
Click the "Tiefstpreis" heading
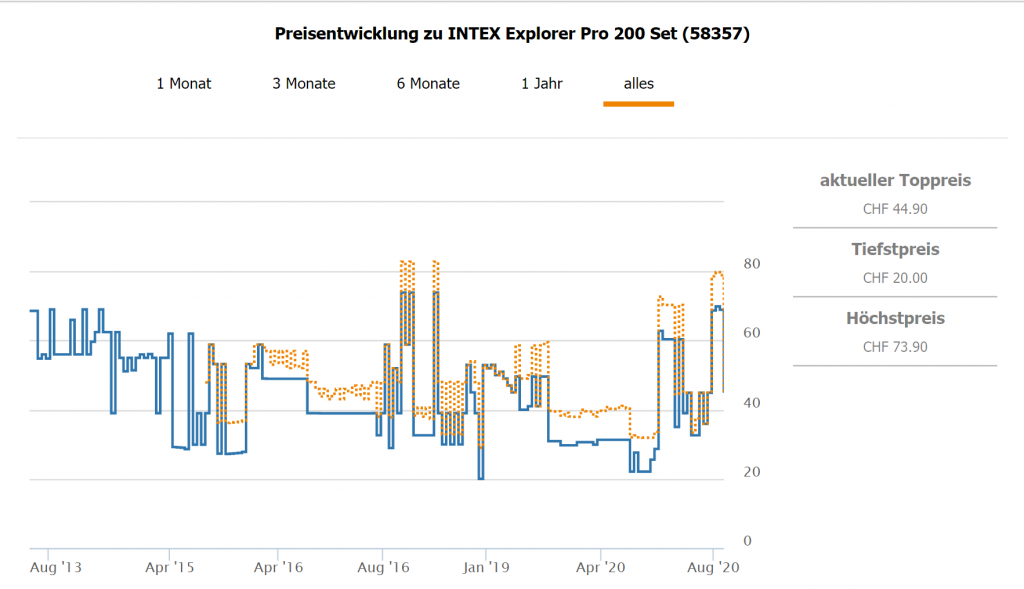pyautogui.click(x=895, y=249)
